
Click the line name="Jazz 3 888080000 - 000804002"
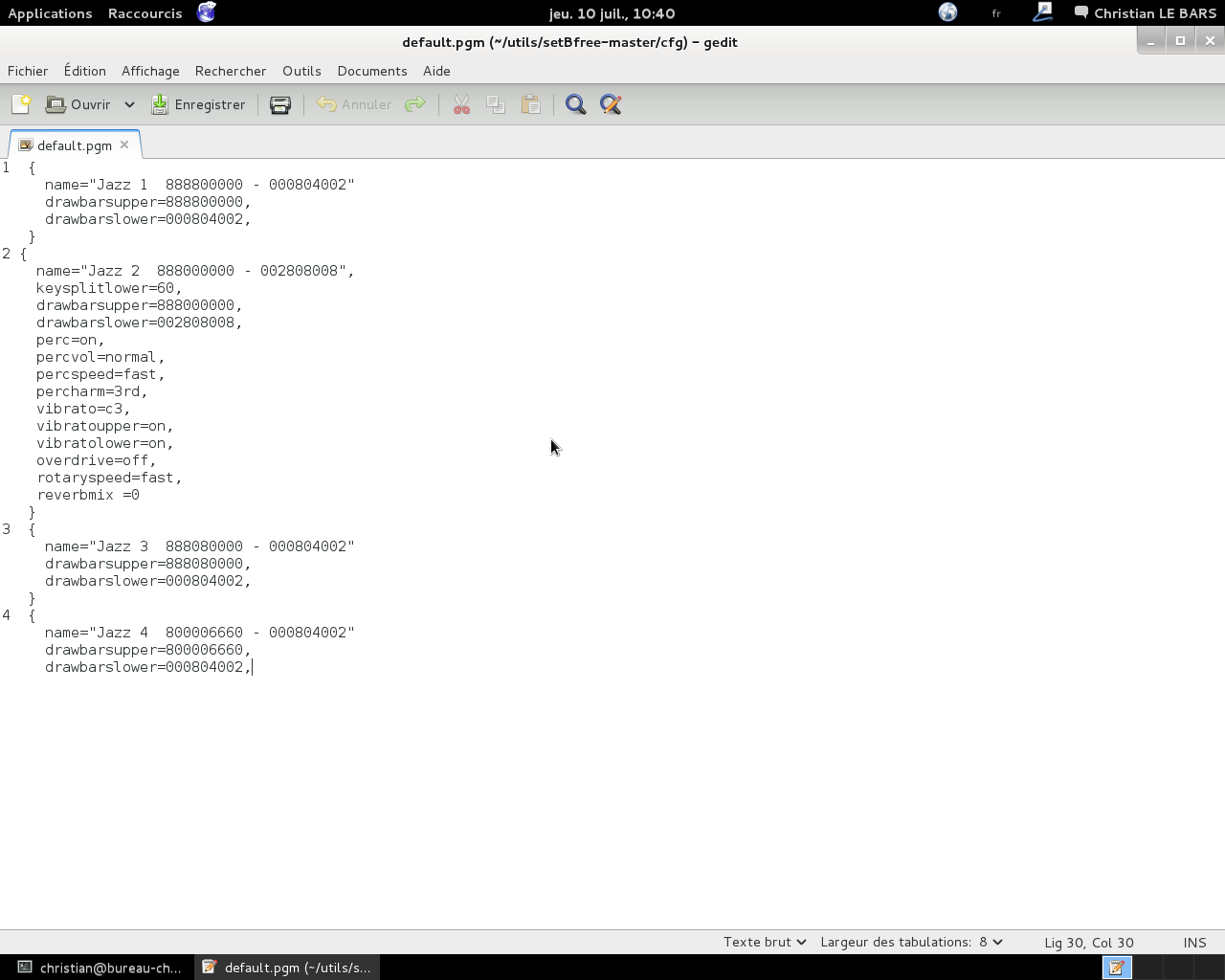(x=199, y=546)
